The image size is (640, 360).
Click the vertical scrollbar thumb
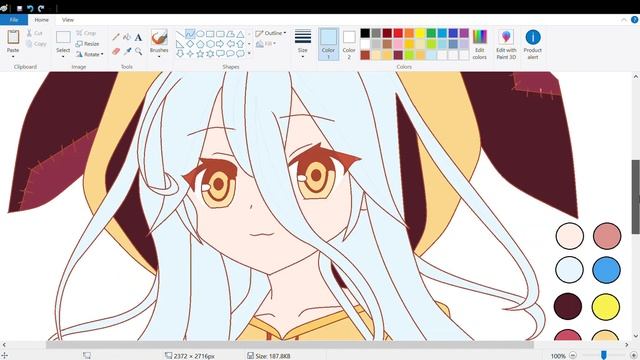636,196
